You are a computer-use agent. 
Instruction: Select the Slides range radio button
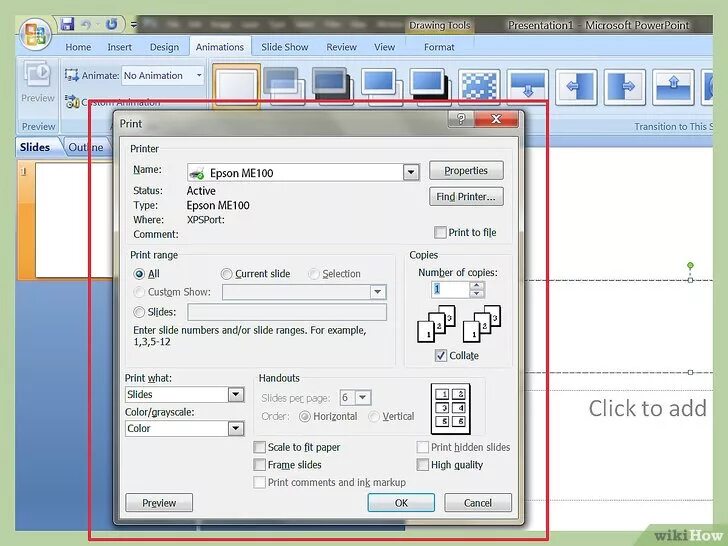[139, 312]
